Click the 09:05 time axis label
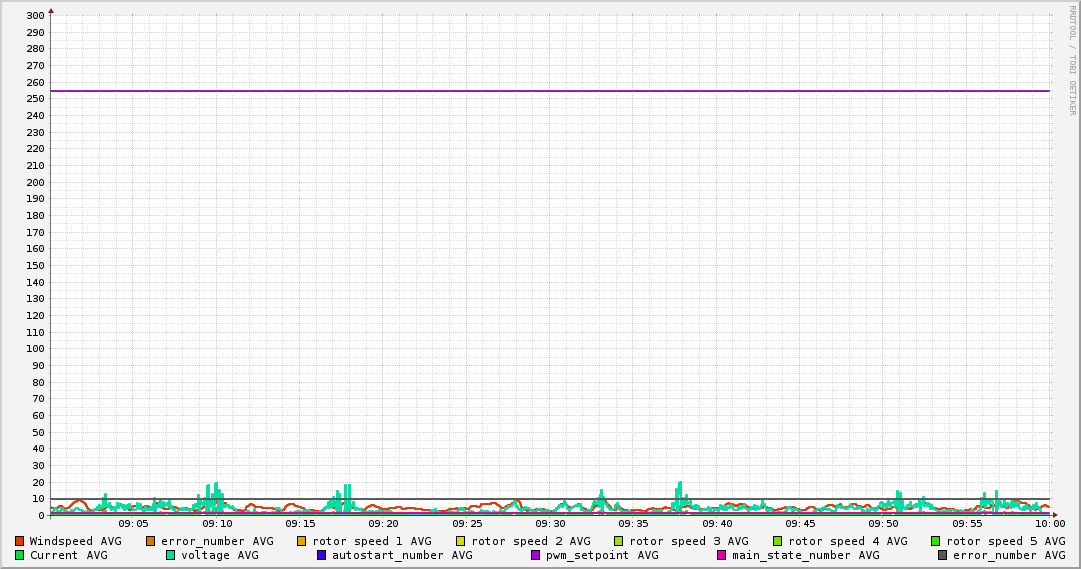Viewport: 1081px width, 569px height. (133, 523)
